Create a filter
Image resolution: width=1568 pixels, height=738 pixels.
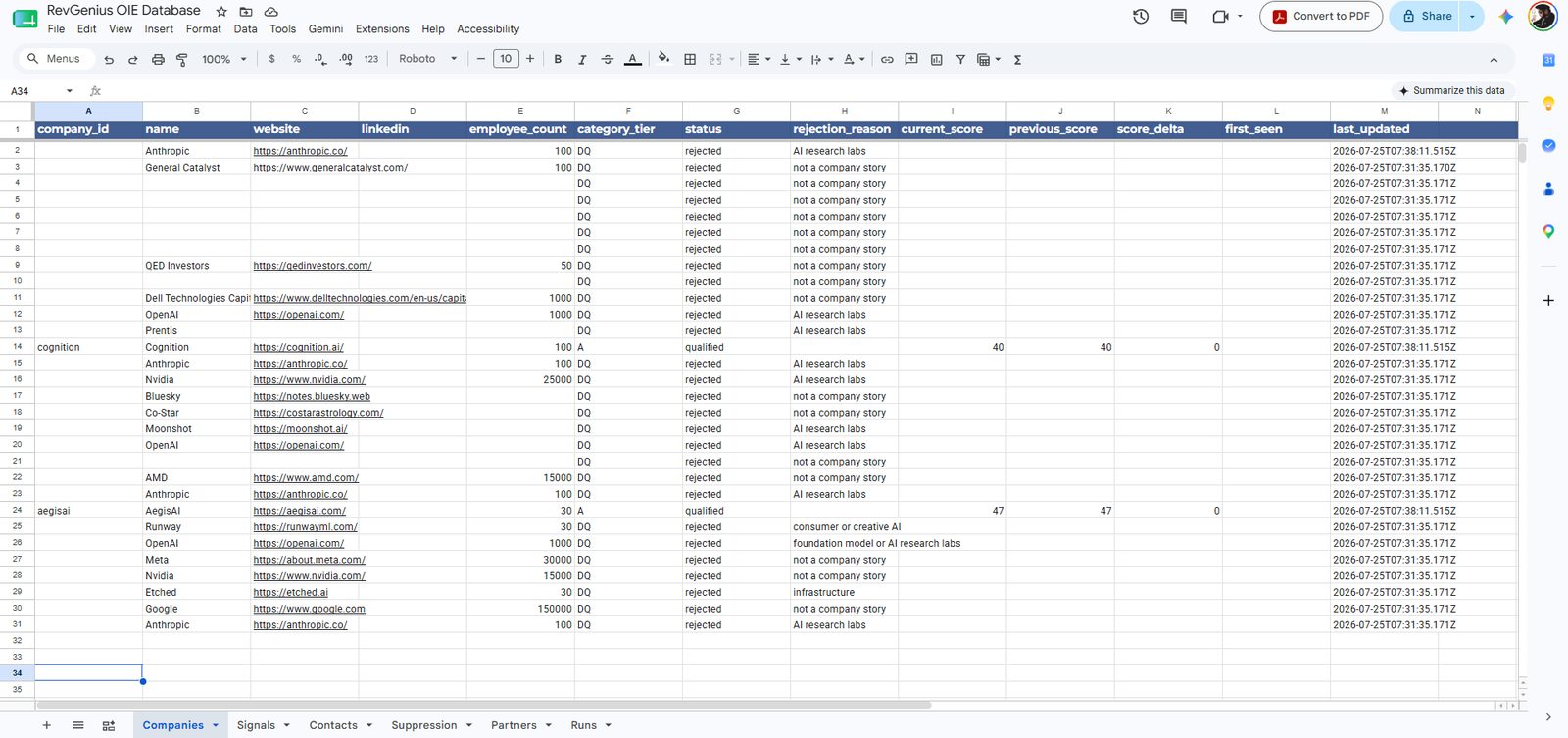click(x=960, y=59)
